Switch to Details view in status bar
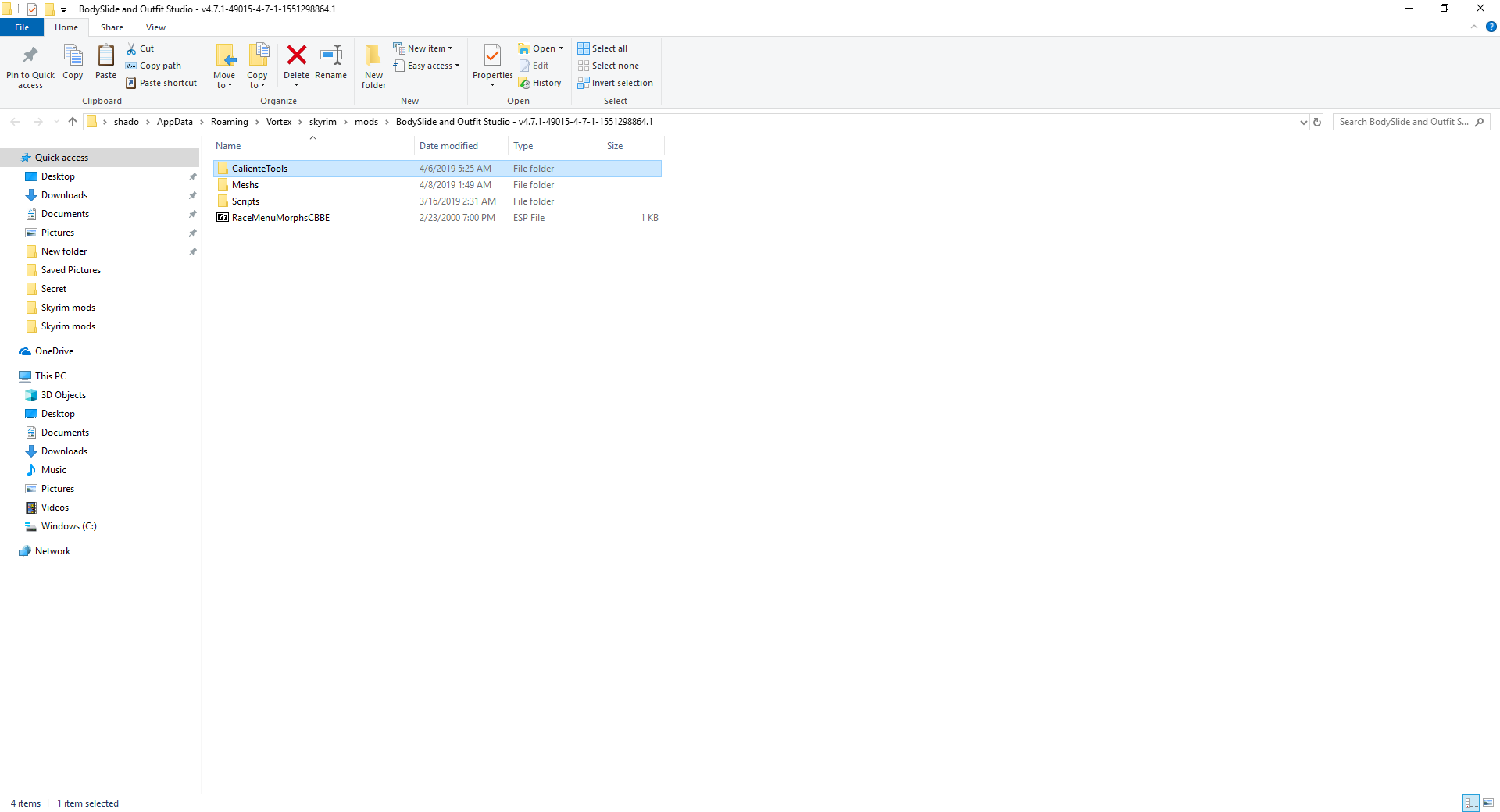Image resolution: width=1500 pixels, height=812 pixels. point(1471,803)
